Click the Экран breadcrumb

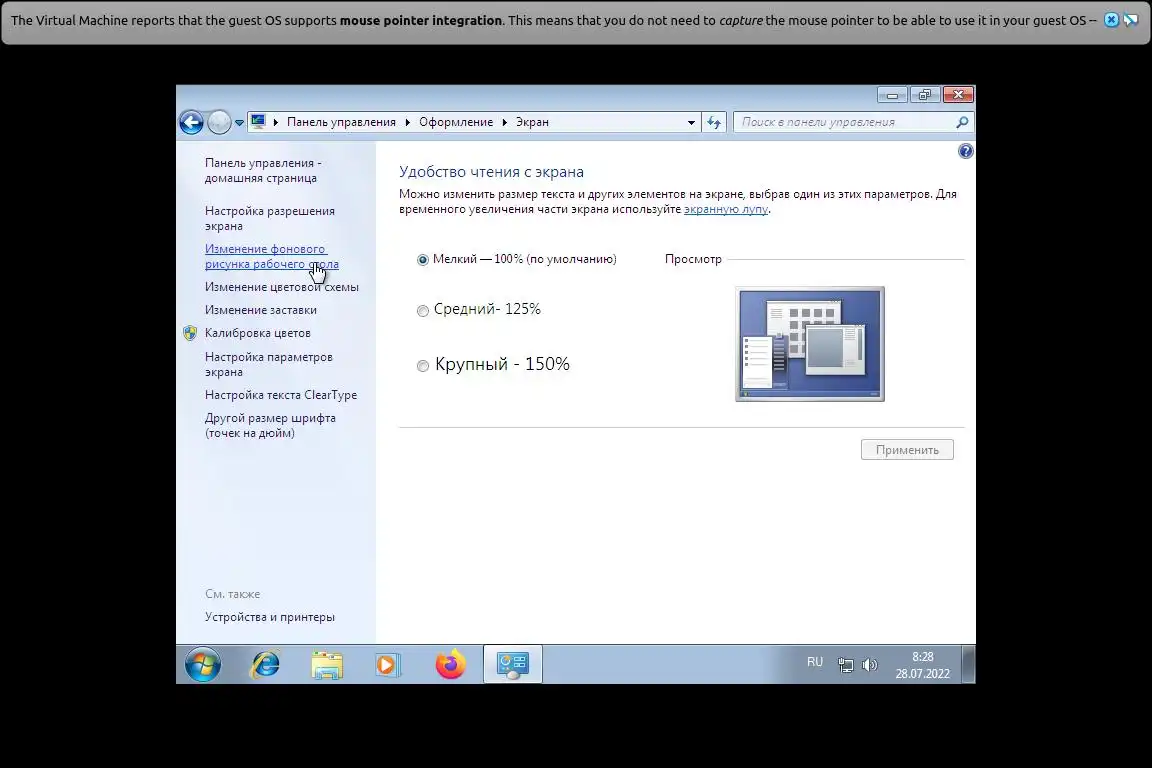532,122
